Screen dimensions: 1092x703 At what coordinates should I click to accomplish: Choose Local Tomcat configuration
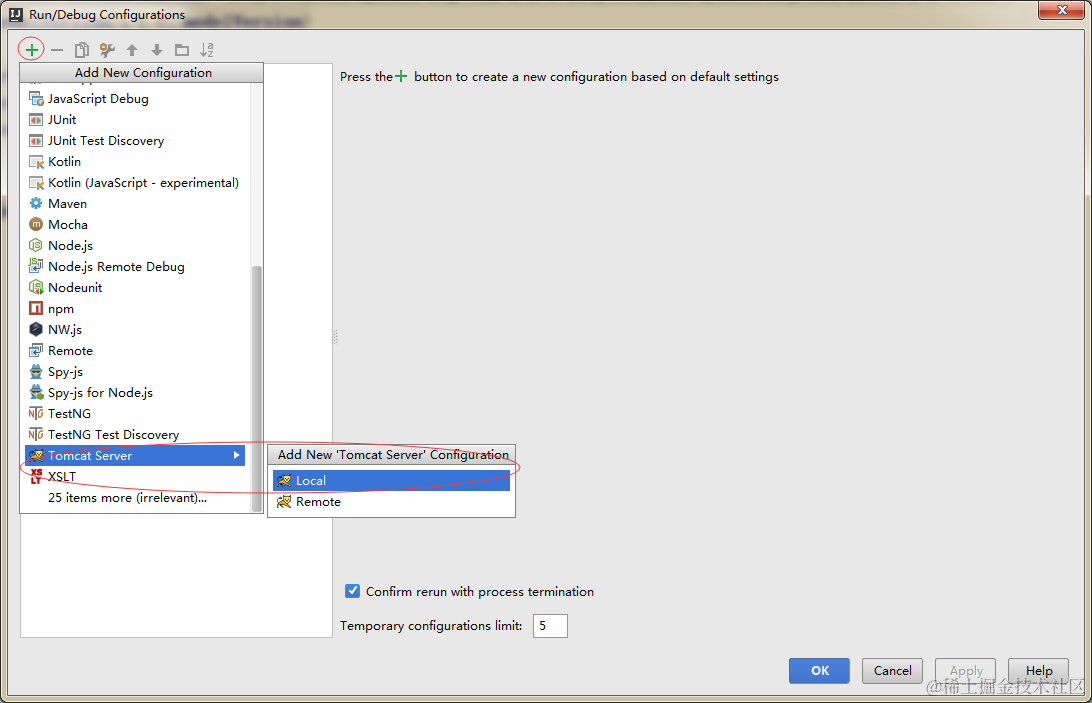point(391,481)
